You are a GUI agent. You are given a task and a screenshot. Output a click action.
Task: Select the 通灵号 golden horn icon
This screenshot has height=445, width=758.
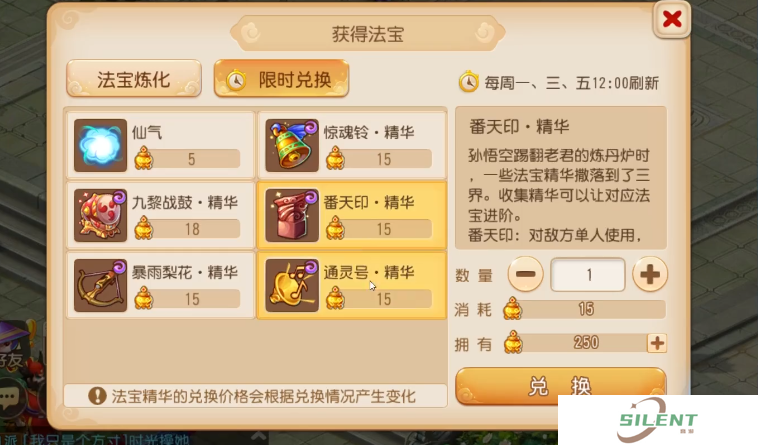click(x=292, y=285)
